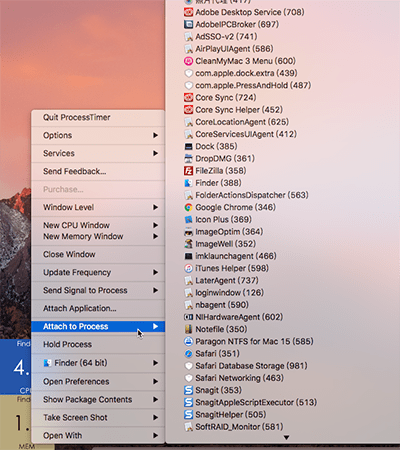The image size is (400, 450).
Task: Select Hold Process menu entry
Action: [x=98, y=344]
